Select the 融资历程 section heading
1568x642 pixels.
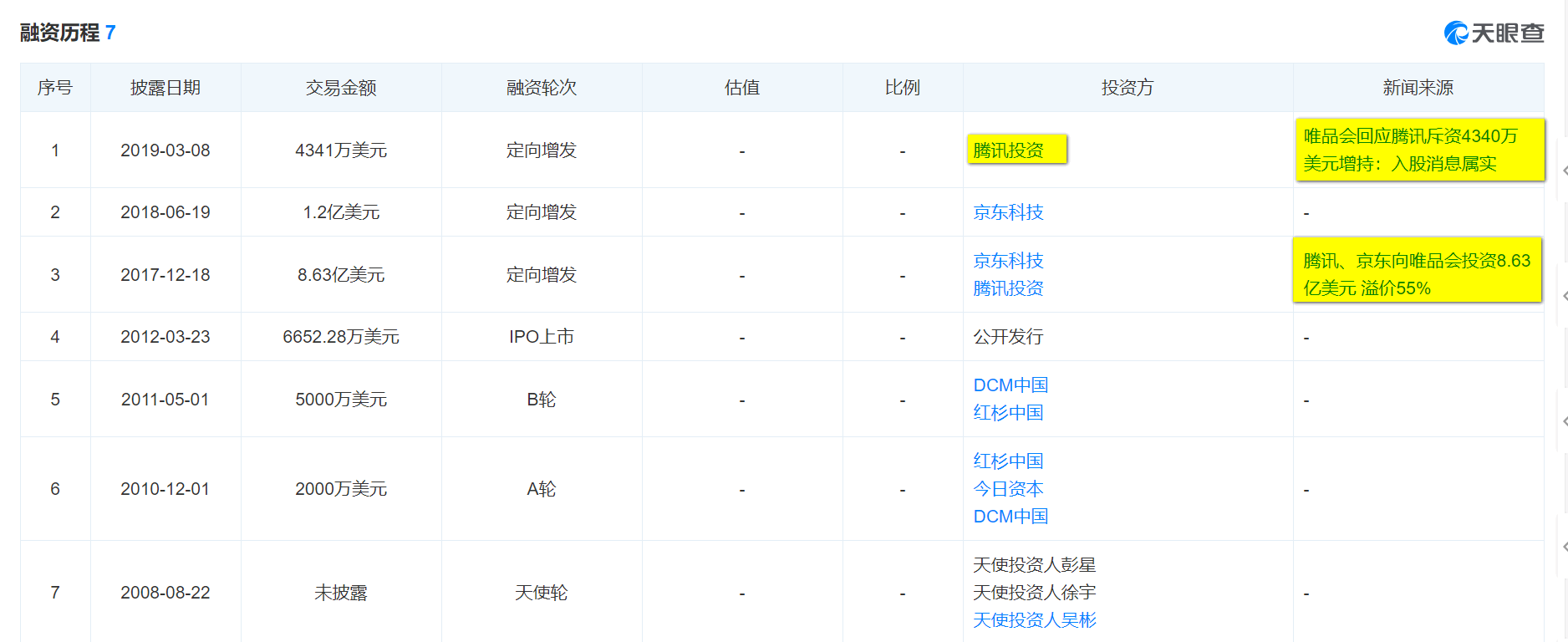coord(59,33)
